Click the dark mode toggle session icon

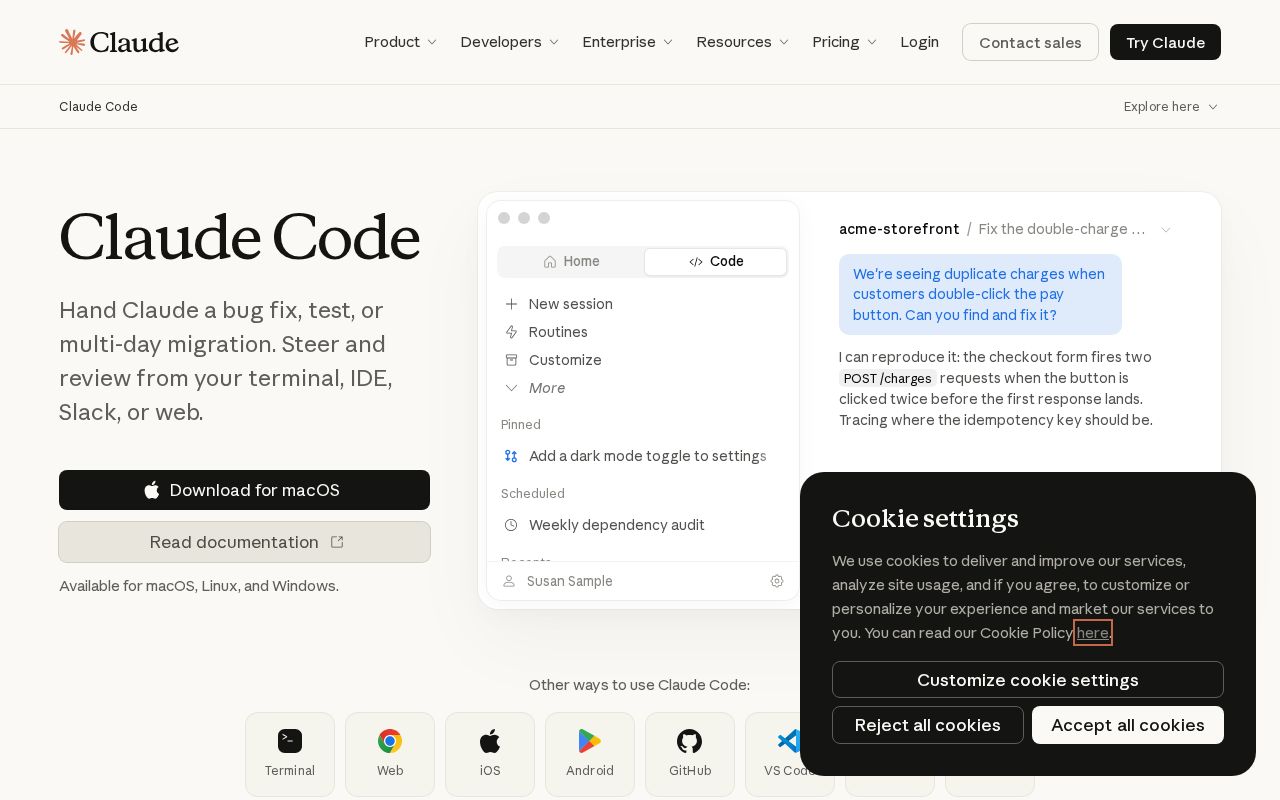tap(511, 456)
